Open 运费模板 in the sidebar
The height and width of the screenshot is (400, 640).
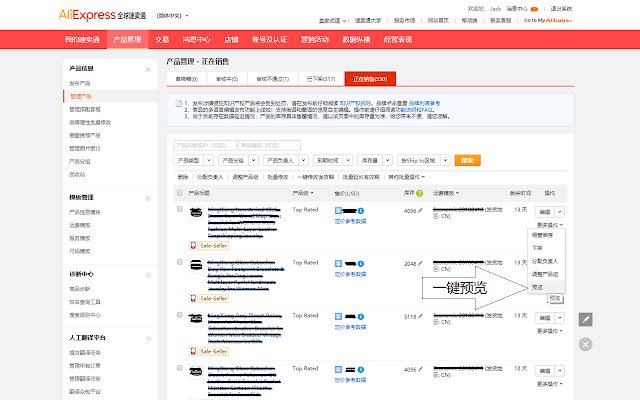point(80,225)
